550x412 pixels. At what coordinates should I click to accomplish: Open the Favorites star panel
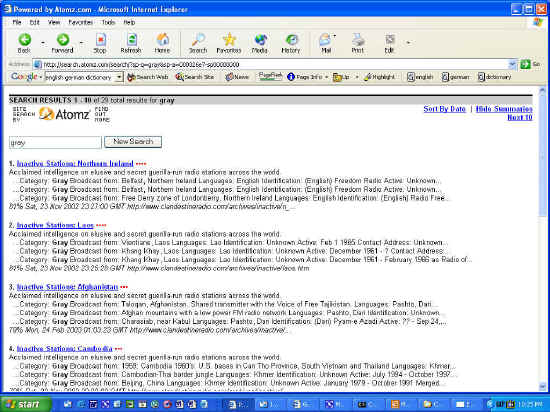click(229, 43)
